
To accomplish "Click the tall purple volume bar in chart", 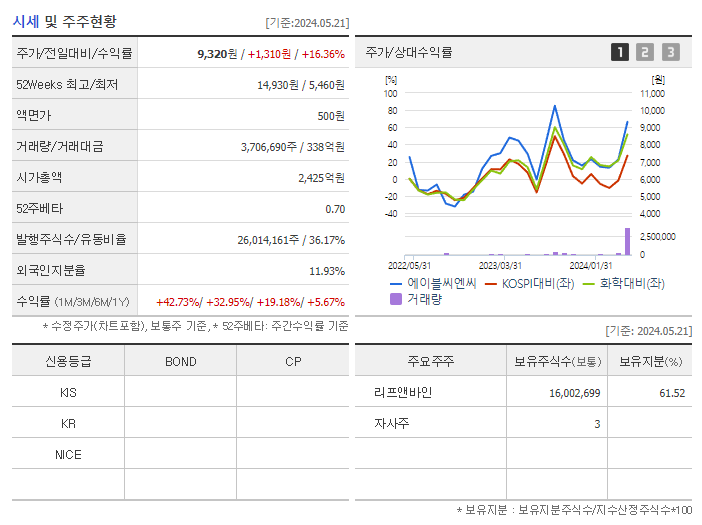I will point(628,242).
